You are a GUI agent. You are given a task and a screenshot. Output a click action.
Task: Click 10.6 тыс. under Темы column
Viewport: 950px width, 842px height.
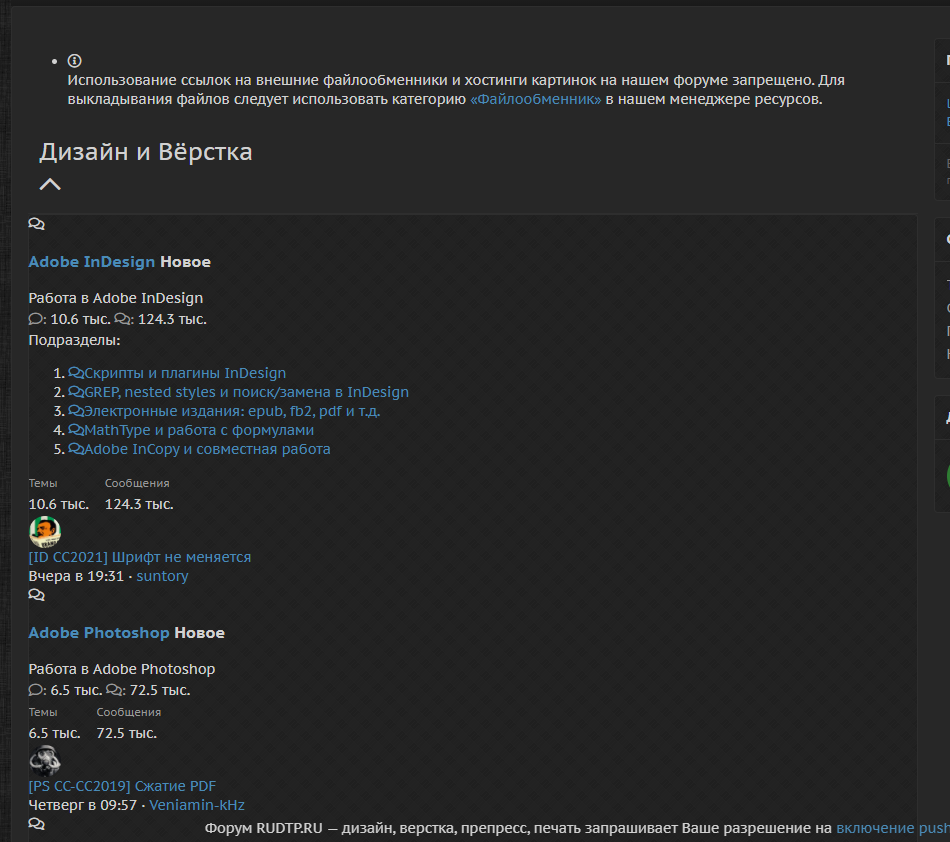click(x=59, y=504)
